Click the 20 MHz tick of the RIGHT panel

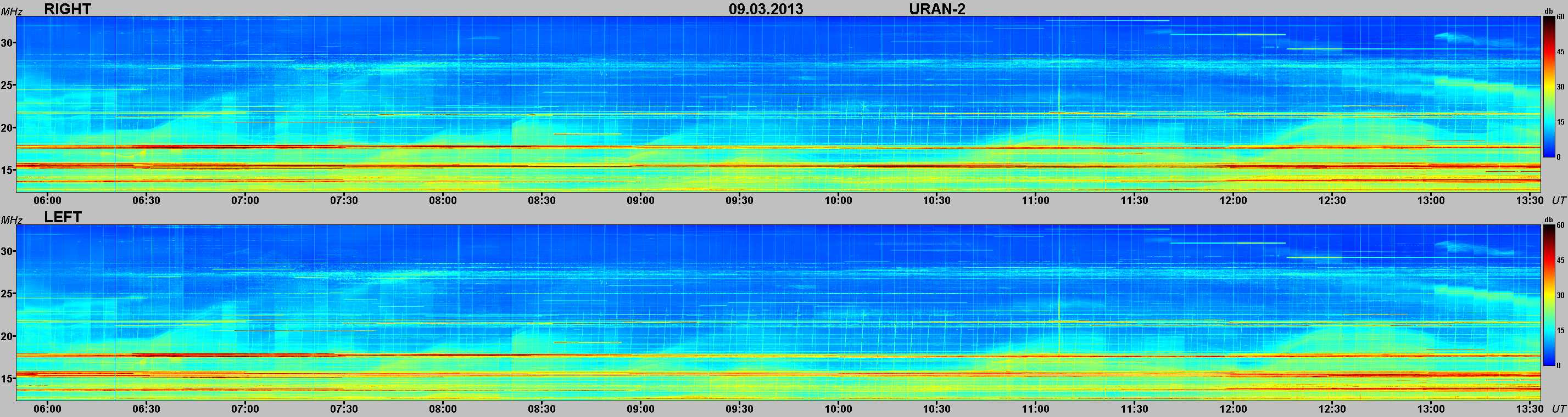click(6, 128)
